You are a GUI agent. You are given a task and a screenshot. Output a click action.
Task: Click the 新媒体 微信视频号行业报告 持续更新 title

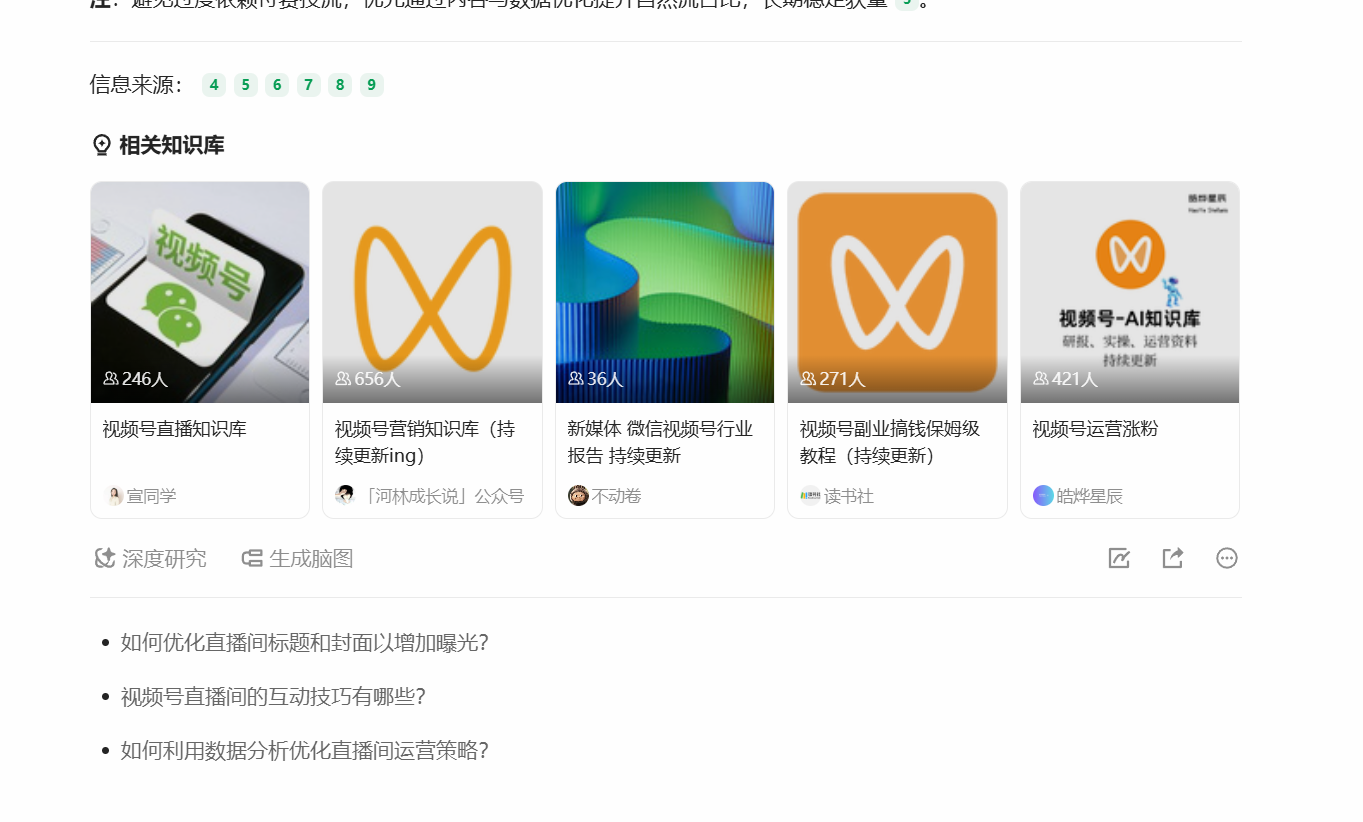pyautogui.click(x=660, y=442)
